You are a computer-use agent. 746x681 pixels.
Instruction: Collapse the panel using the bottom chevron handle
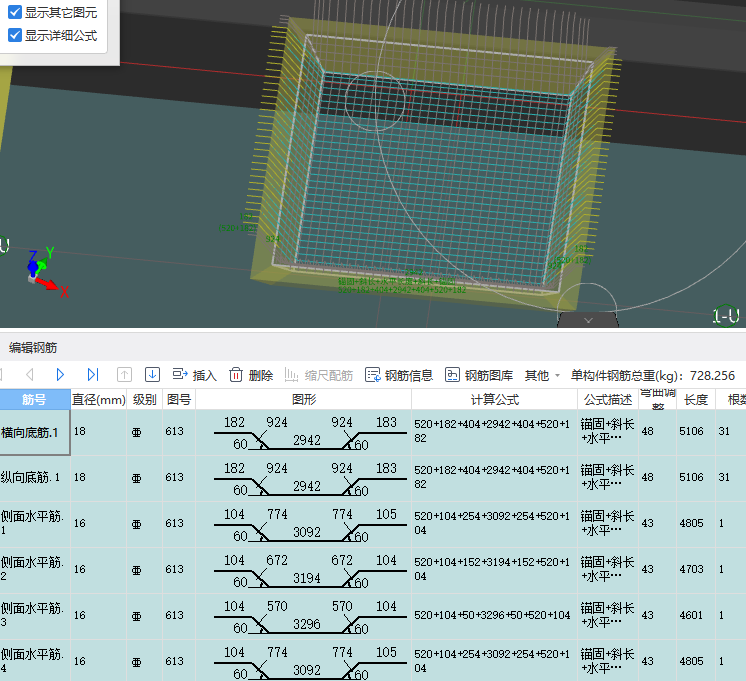coord(588,320)
